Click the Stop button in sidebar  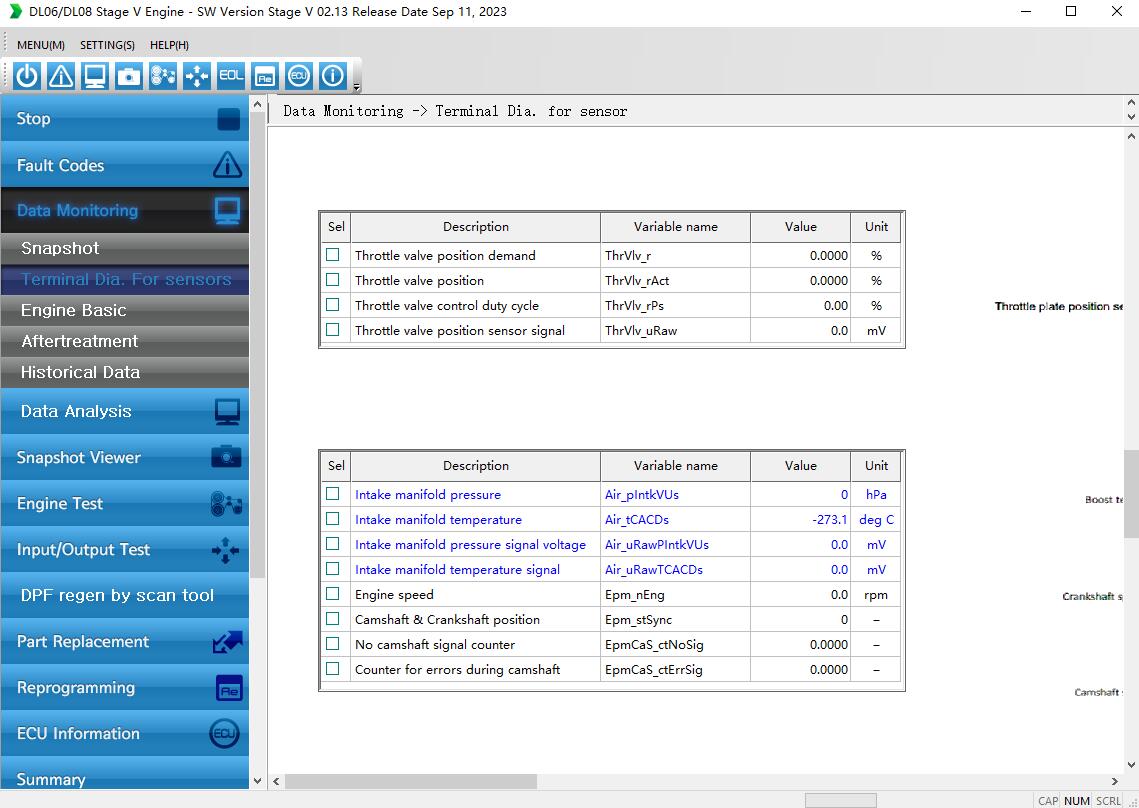tap(125, 118)
